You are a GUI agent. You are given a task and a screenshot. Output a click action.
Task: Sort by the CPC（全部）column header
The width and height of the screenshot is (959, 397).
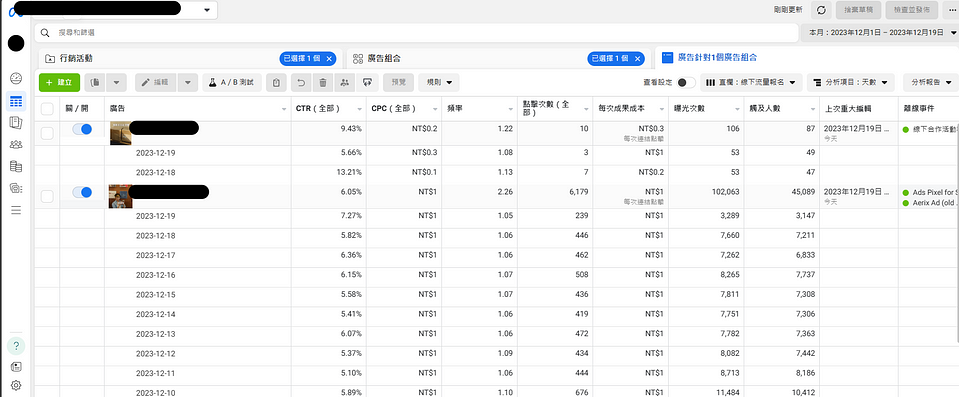click(393, 109)
